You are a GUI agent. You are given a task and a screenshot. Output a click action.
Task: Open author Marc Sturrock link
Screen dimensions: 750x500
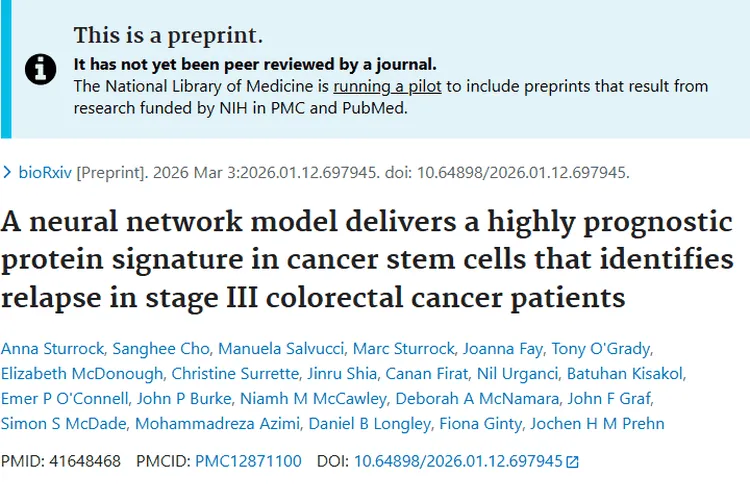(x=397, y=349)
